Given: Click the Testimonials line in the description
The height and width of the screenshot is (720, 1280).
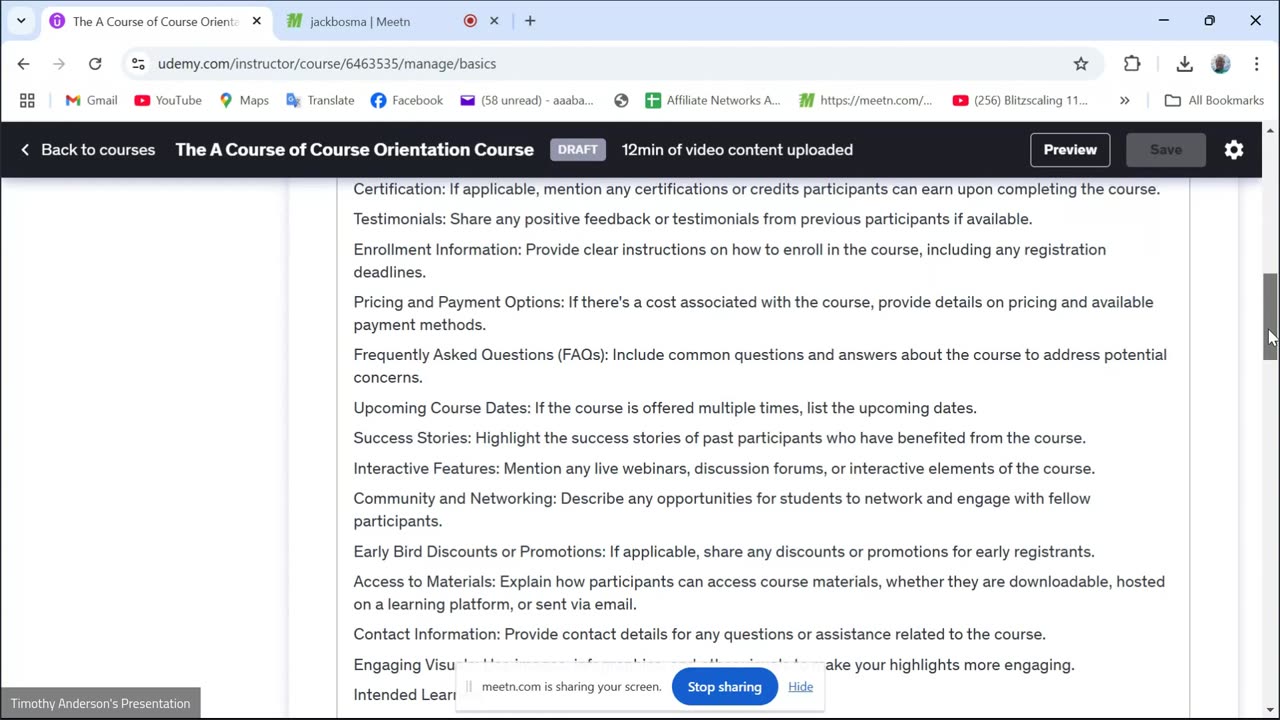Looking at the screenshot, I should (693, 219).
